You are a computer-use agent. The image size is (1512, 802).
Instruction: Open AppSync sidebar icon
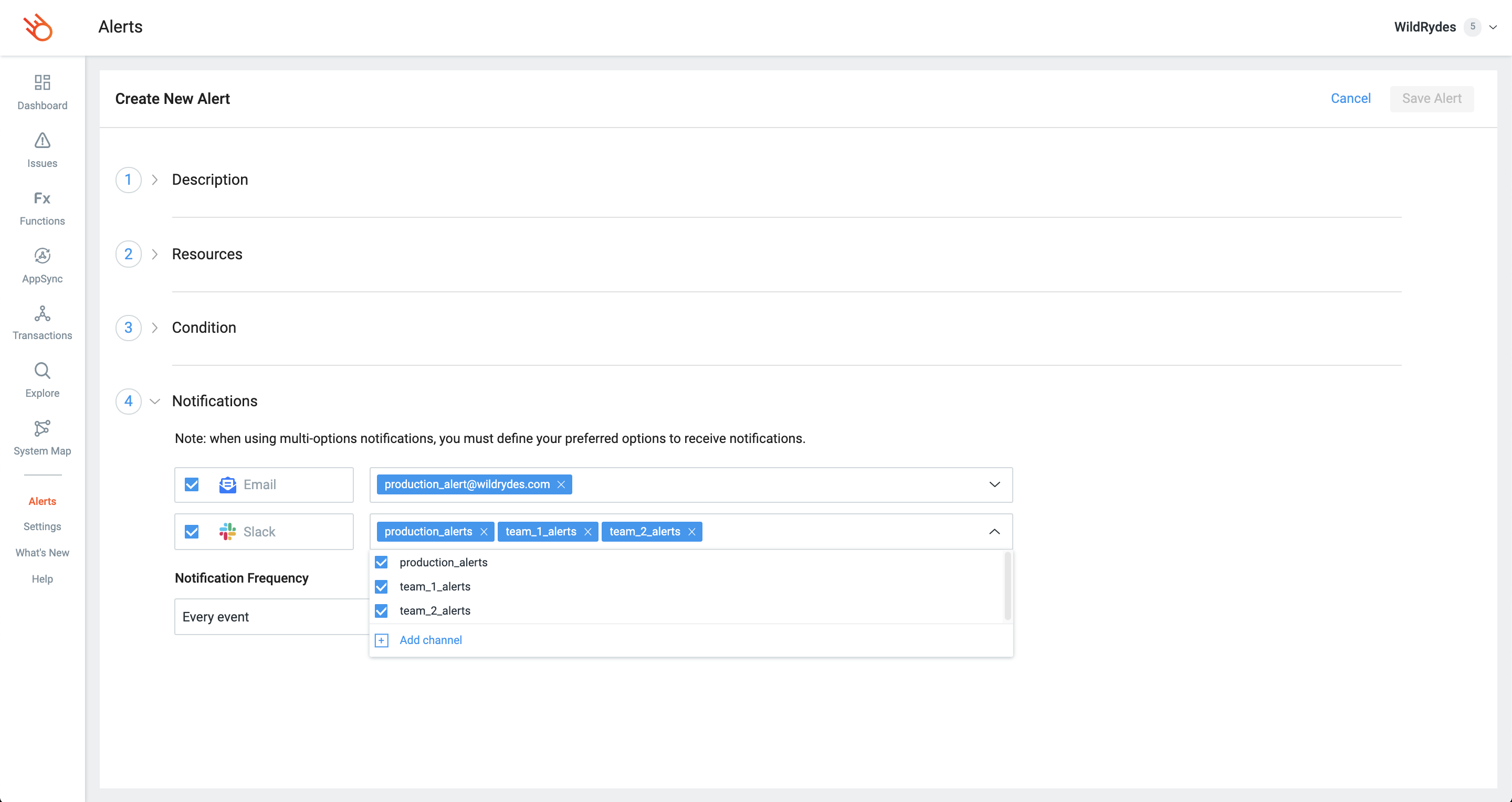42,256
